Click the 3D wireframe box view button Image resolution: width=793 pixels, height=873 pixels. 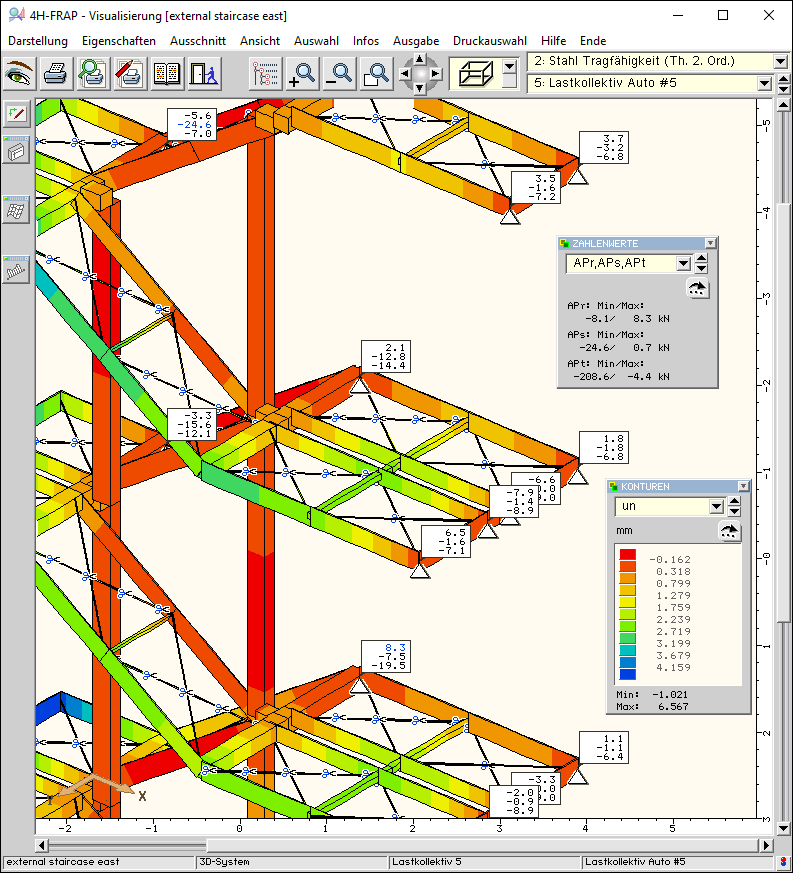474,73
